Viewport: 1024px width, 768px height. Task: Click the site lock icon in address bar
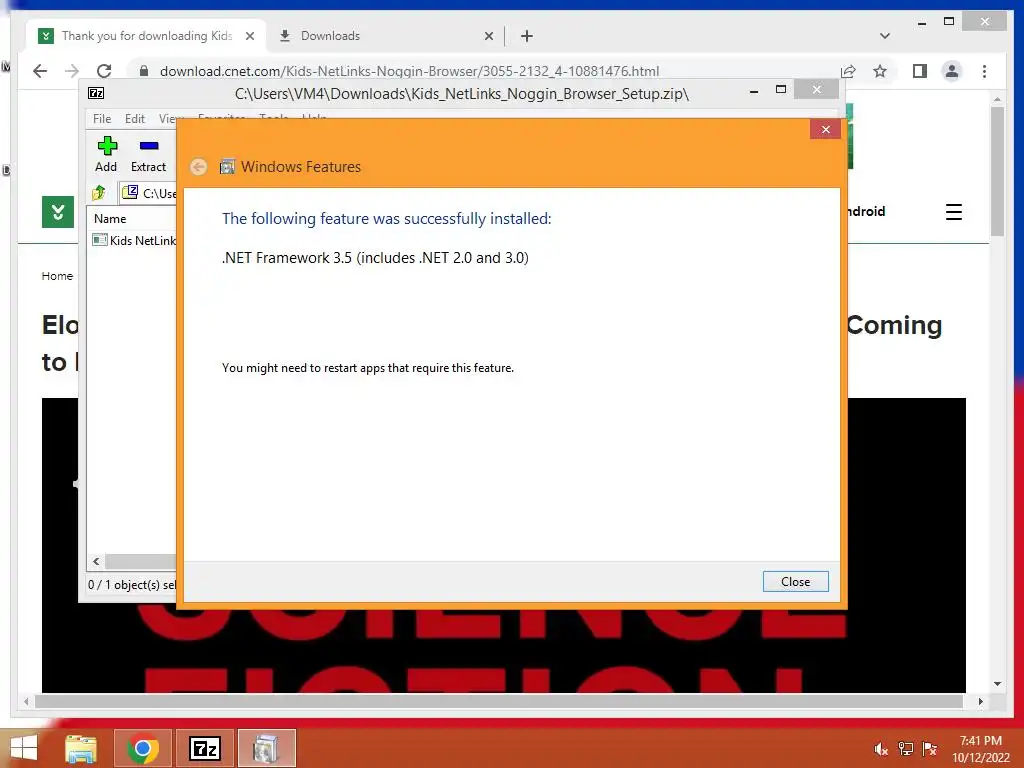click(x=144, y=71)
